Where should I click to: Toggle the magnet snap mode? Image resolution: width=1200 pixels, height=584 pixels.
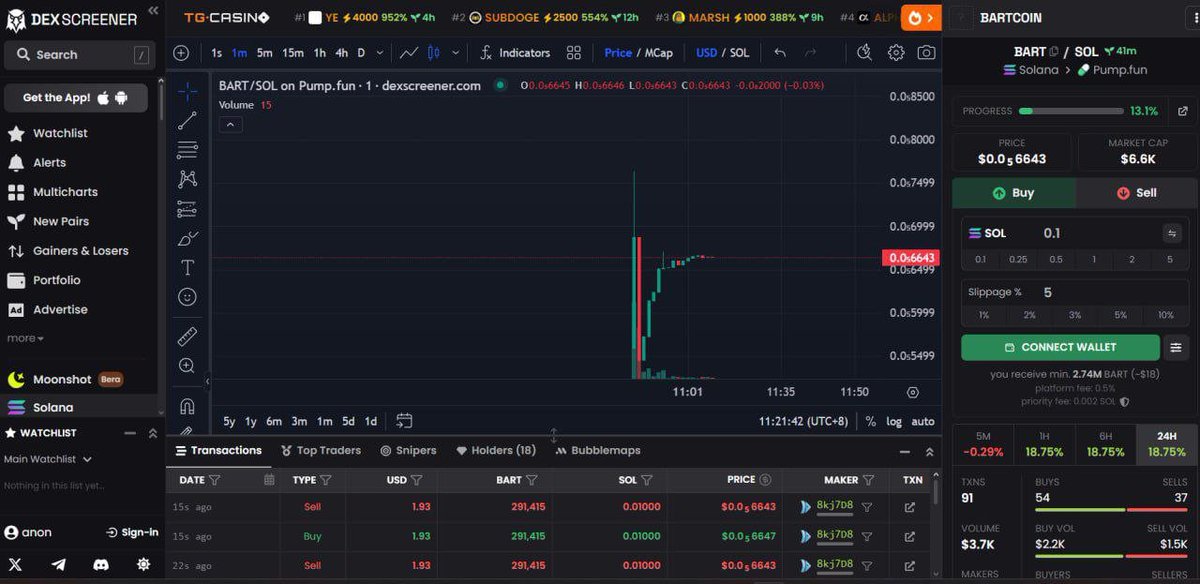187,406
